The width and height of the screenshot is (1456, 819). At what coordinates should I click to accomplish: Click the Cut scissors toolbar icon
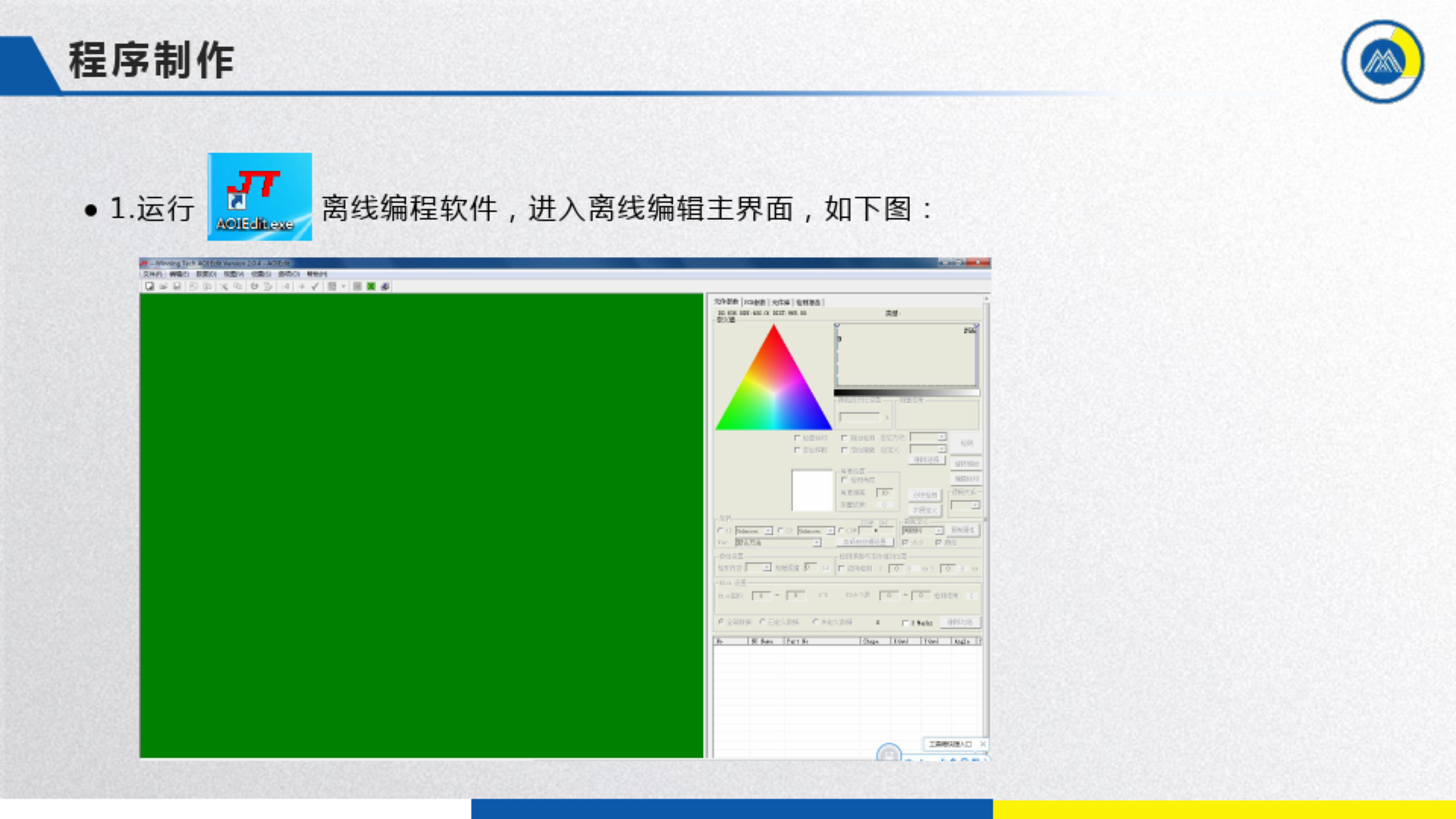(x=224, y=287)
